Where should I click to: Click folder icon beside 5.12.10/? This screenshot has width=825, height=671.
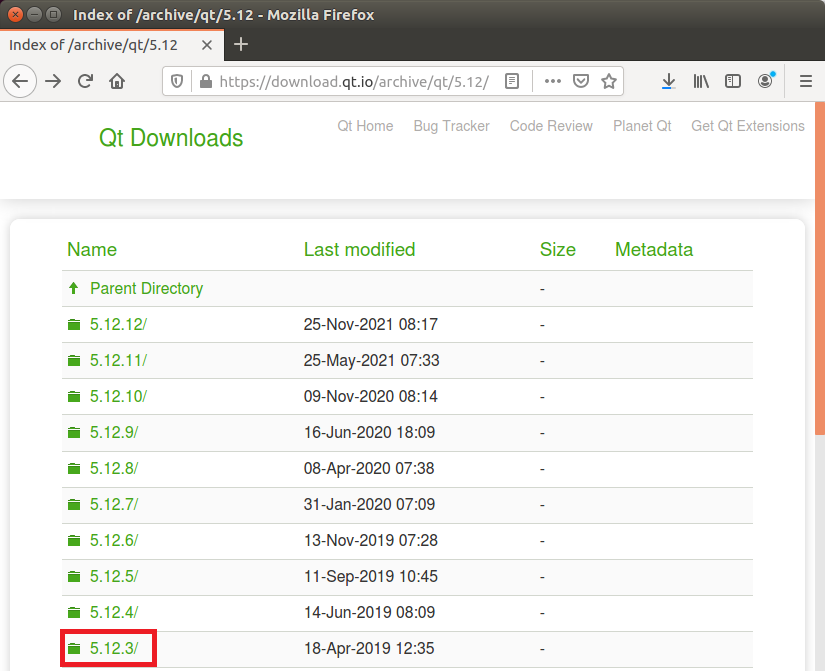[x=74, y=396]
